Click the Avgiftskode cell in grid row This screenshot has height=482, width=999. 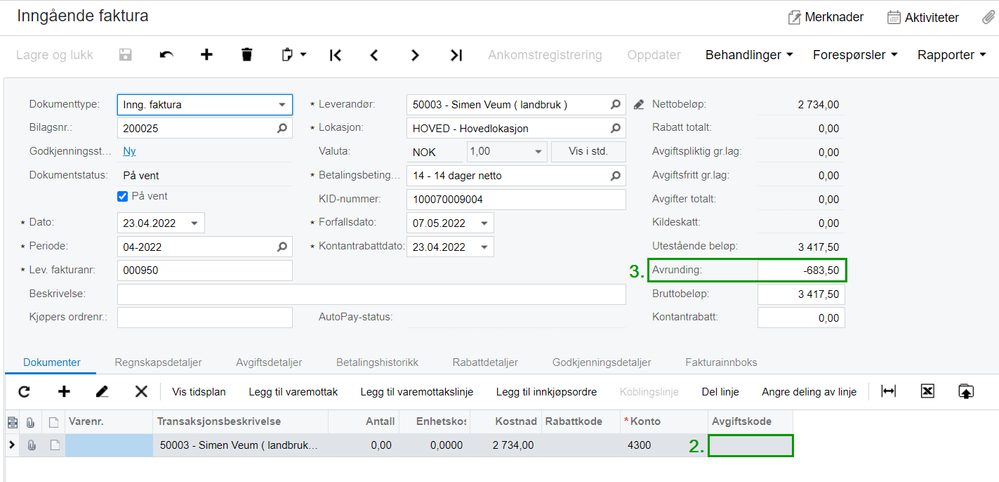click(x=750, y=445)
